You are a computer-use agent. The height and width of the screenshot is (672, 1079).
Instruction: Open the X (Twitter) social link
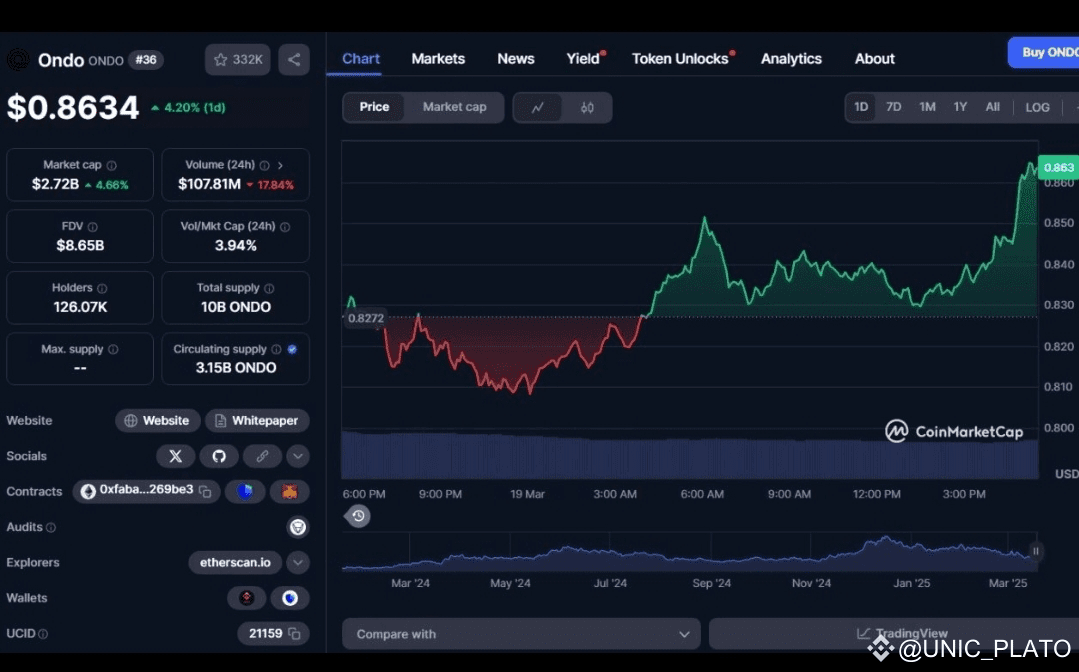coord(175,456)
